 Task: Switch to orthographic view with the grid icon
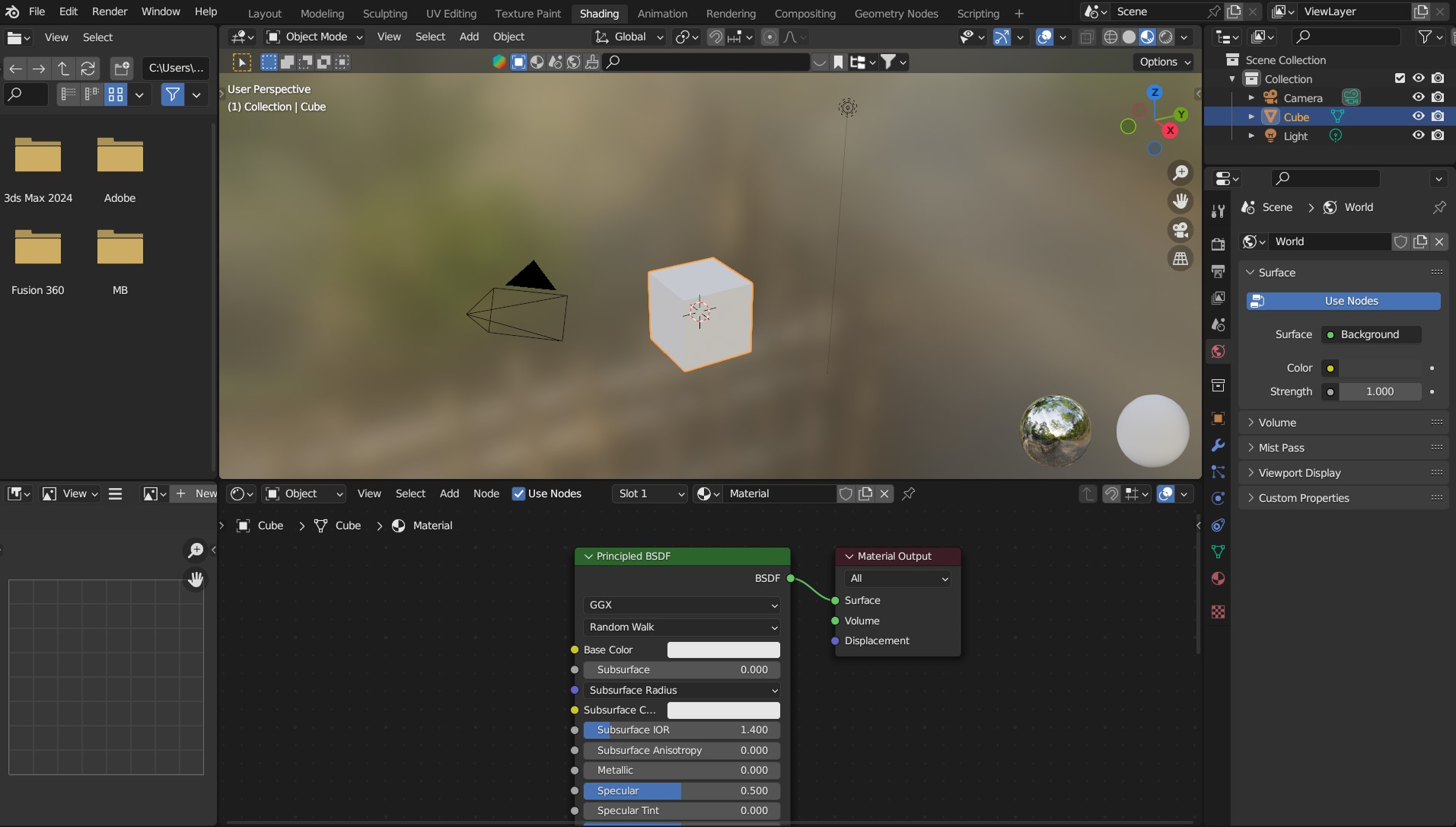[1180, 259]
